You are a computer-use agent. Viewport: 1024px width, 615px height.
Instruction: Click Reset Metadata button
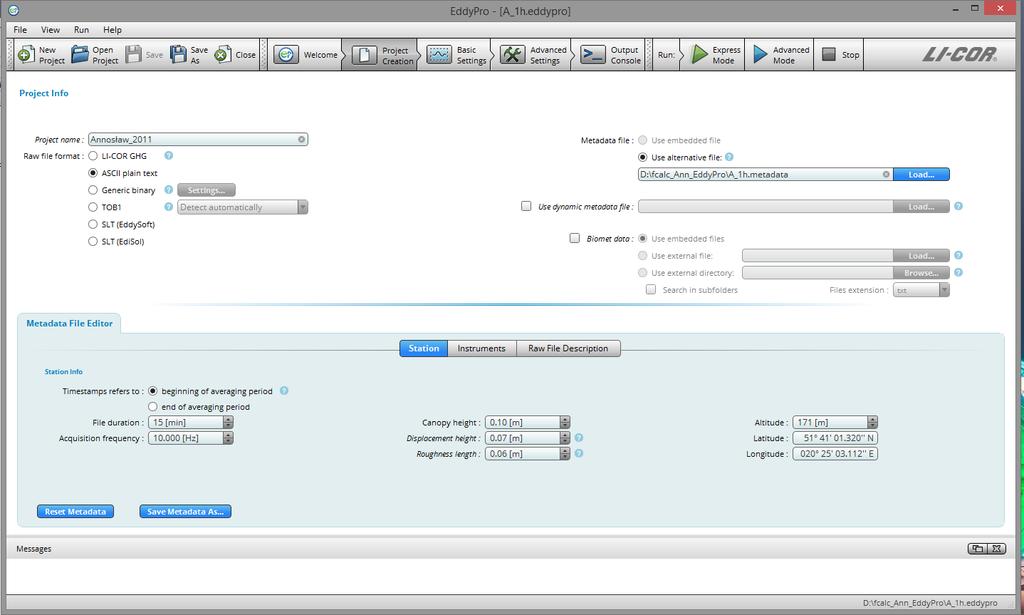[75, 511]
